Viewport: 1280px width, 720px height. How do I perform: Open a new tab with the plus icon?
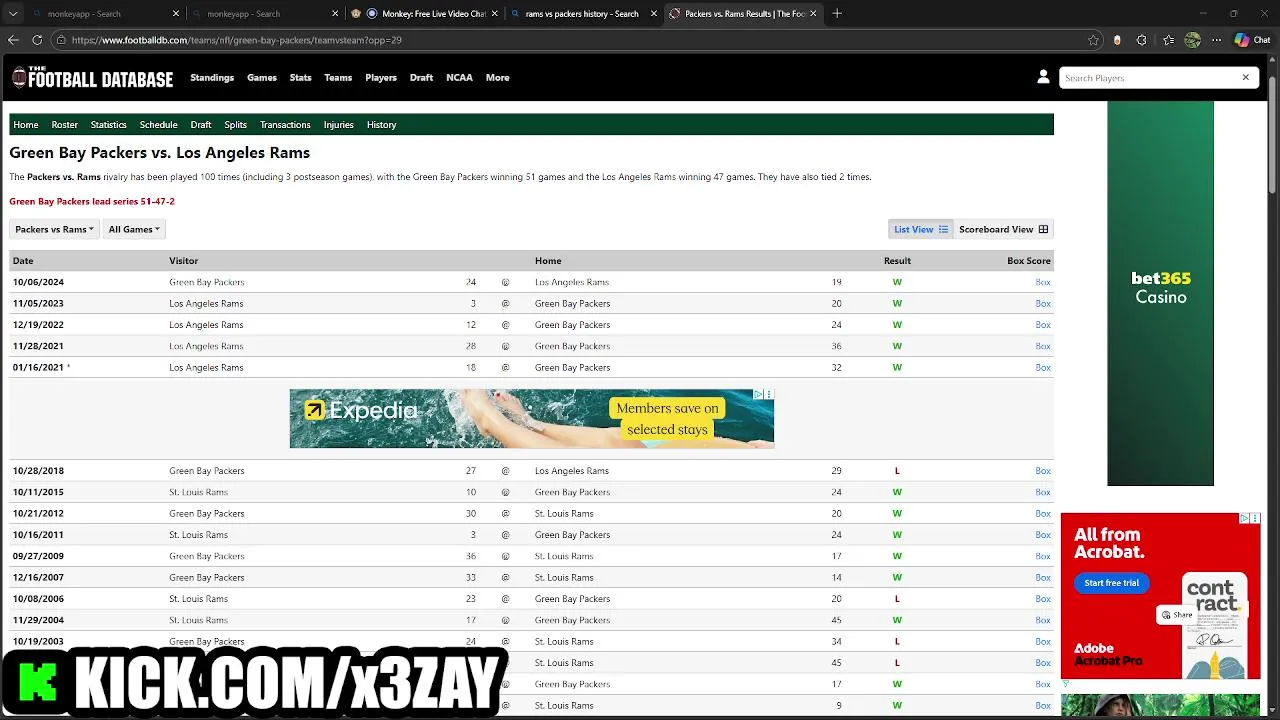point(837,14)
